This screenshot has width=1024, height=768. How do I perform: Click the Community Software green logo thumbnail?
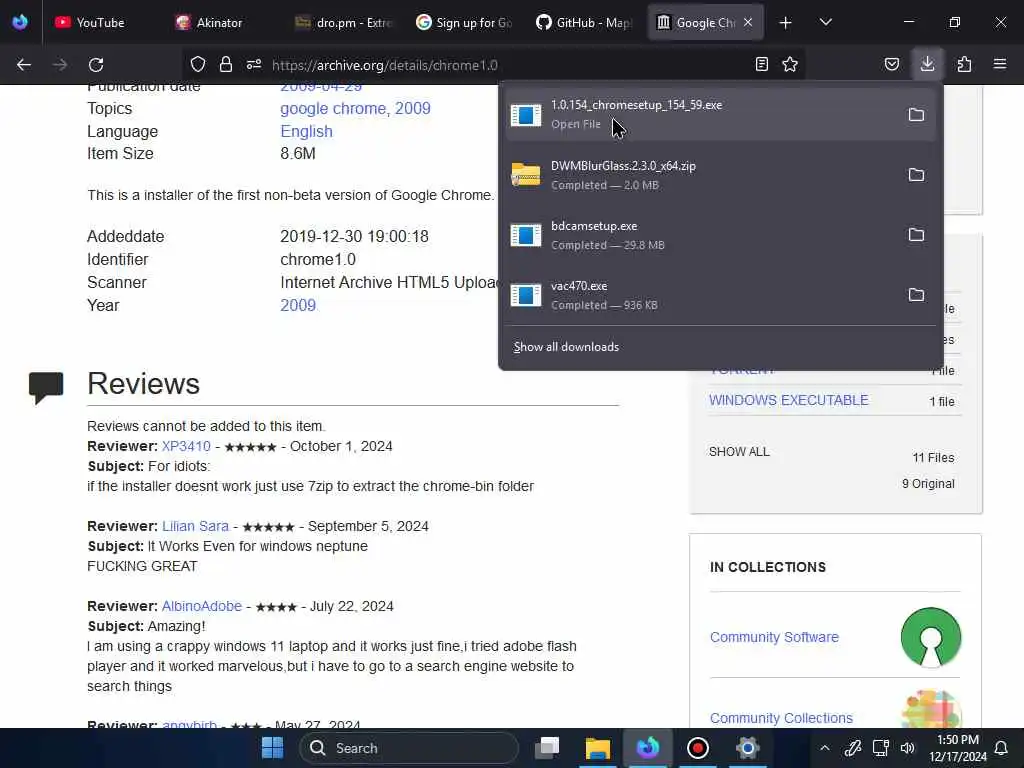pos(931,637)
